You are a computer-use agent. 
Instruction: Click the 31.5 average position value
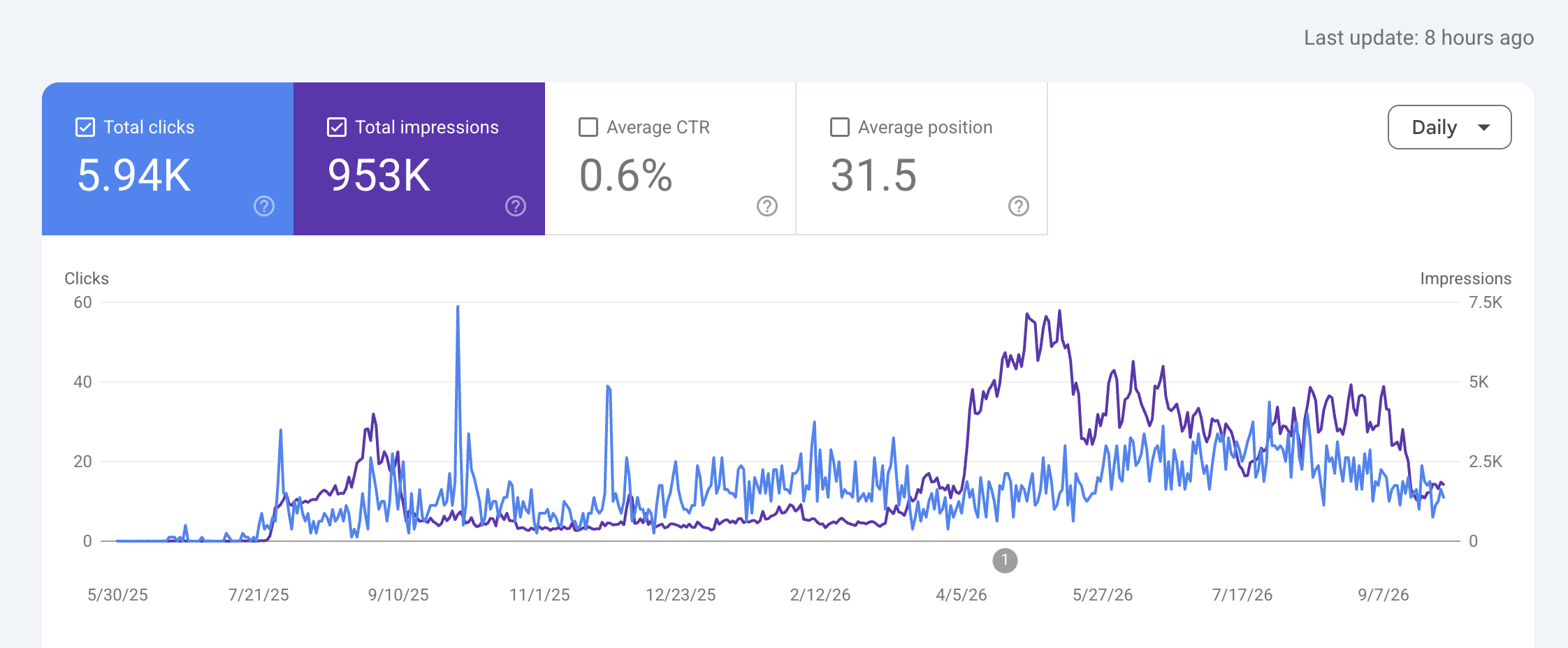click(873, 175)
